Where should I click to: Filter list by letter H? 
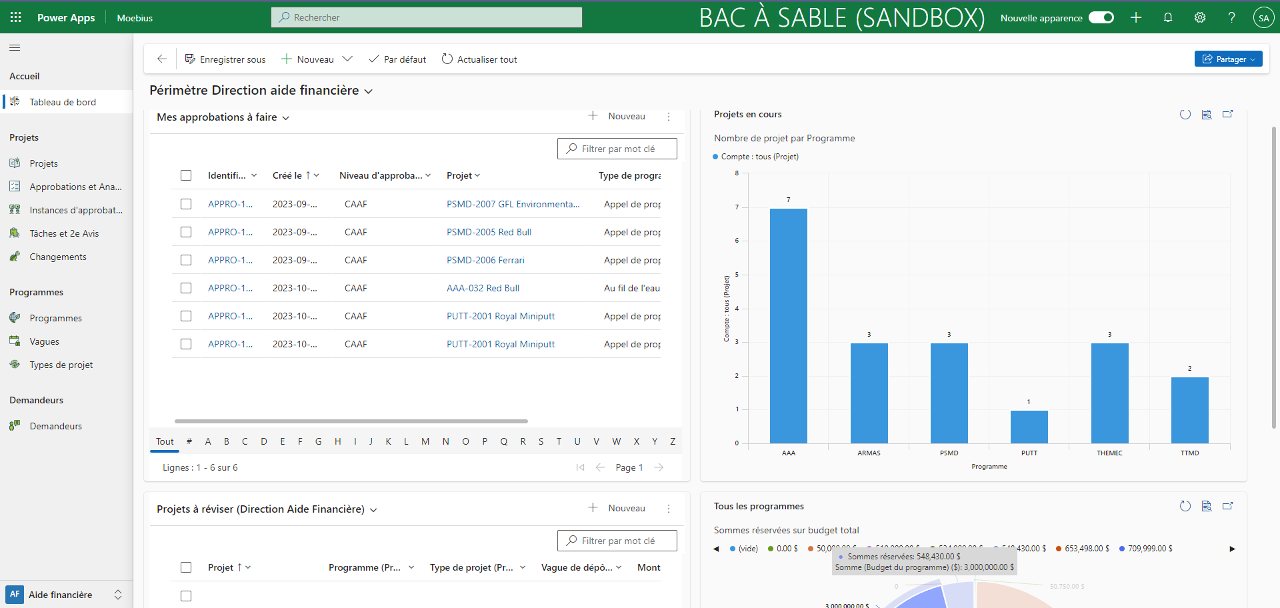[x=338, y=441]
